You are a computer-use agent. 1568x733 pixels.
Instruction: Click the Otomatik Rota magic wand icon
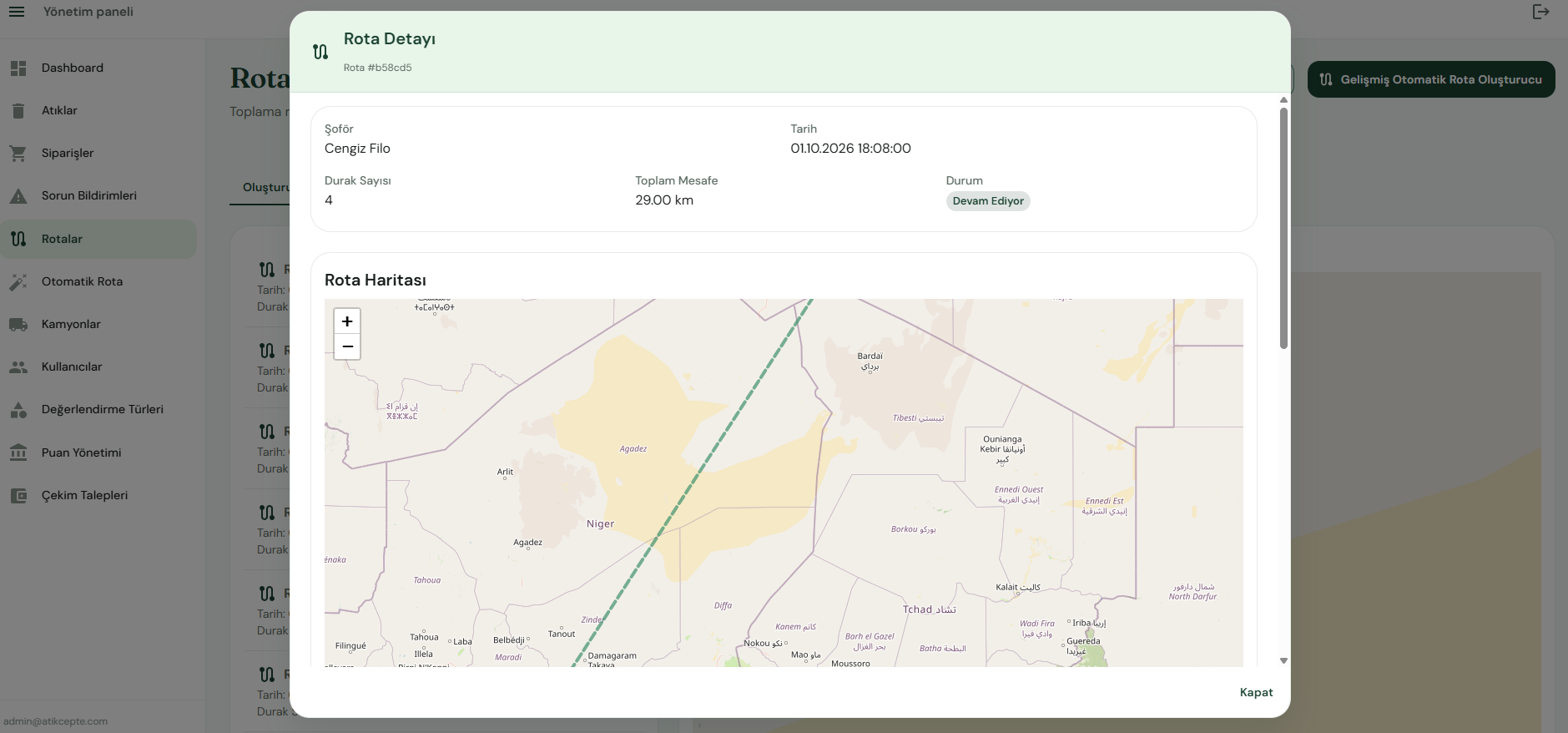point(18,282)
